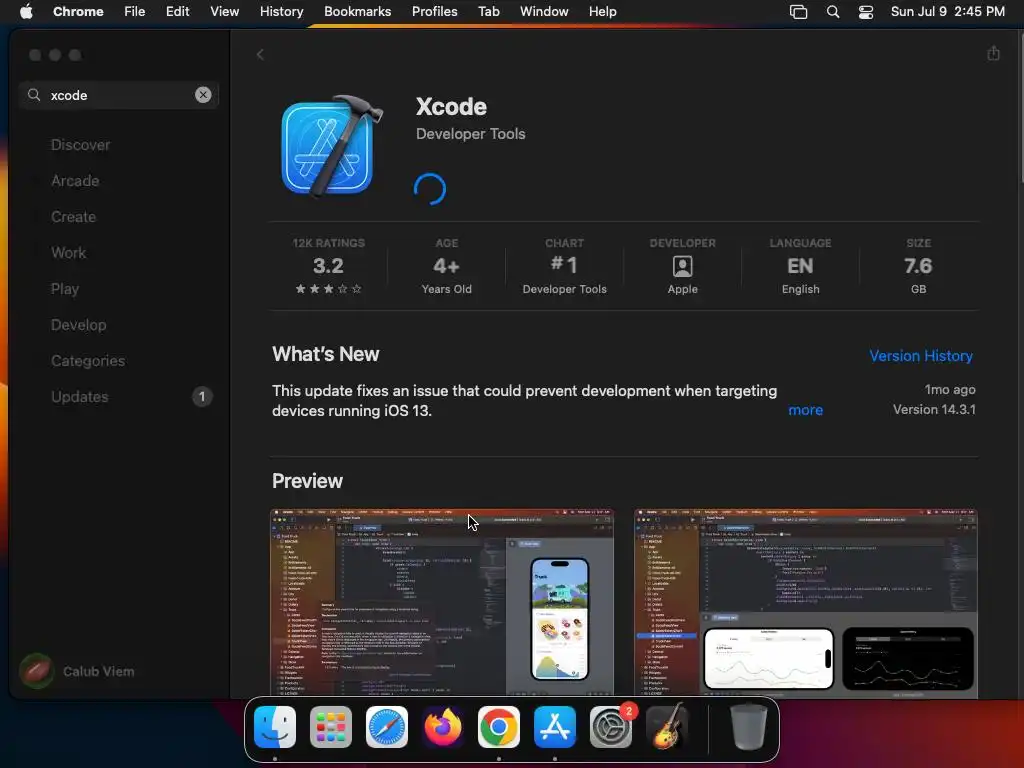Open System Settings from the Dock
Screen dimensions: 1024x768
(x=611, y=727)
